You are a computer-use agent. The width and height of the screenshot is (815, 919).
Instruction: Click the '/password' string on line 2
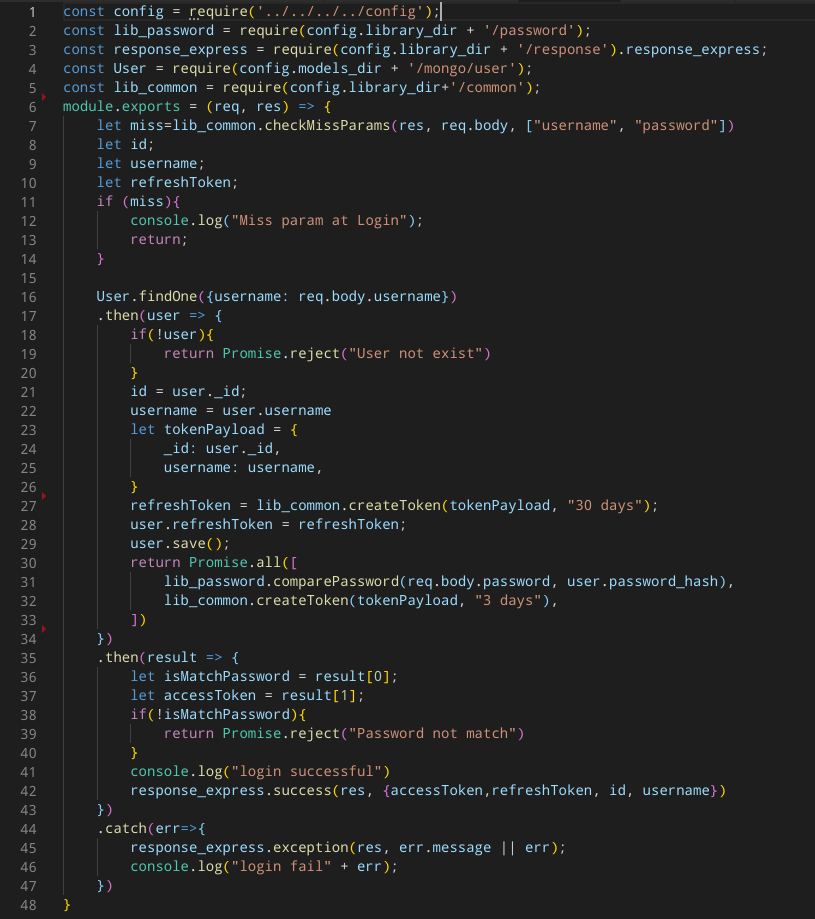coord(529,30)
